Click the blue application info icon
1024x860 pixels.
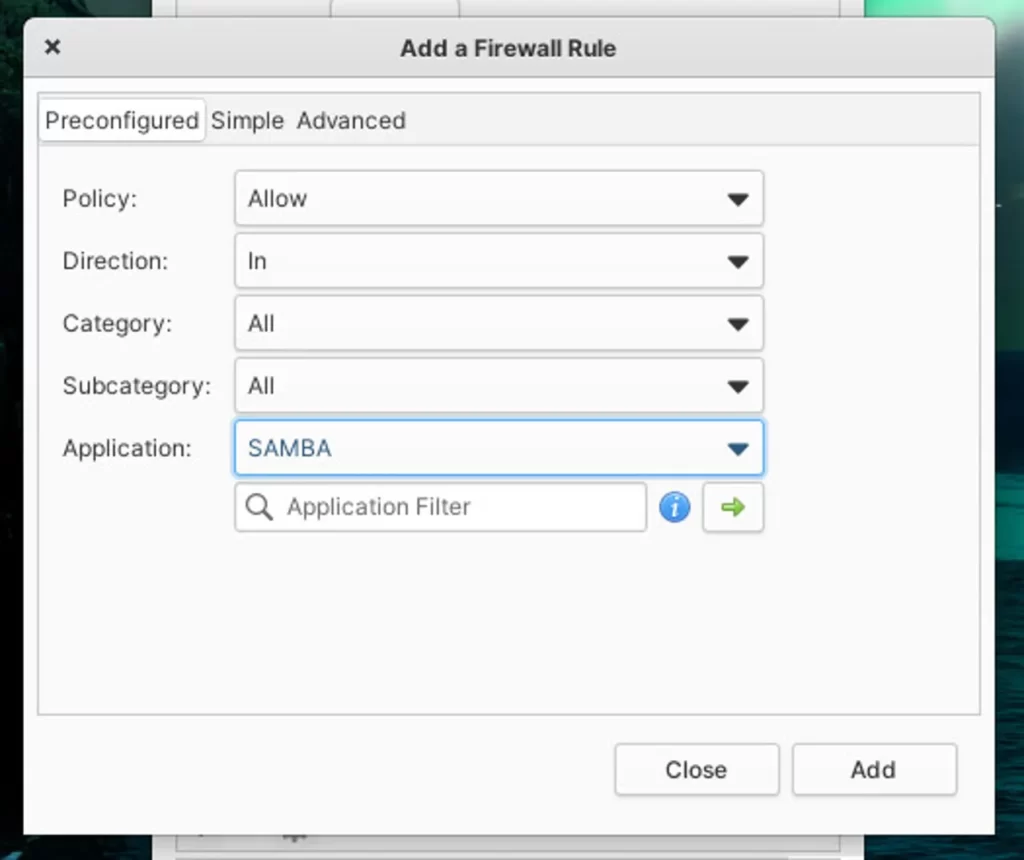pyautogui.click(x=674, y=507)
